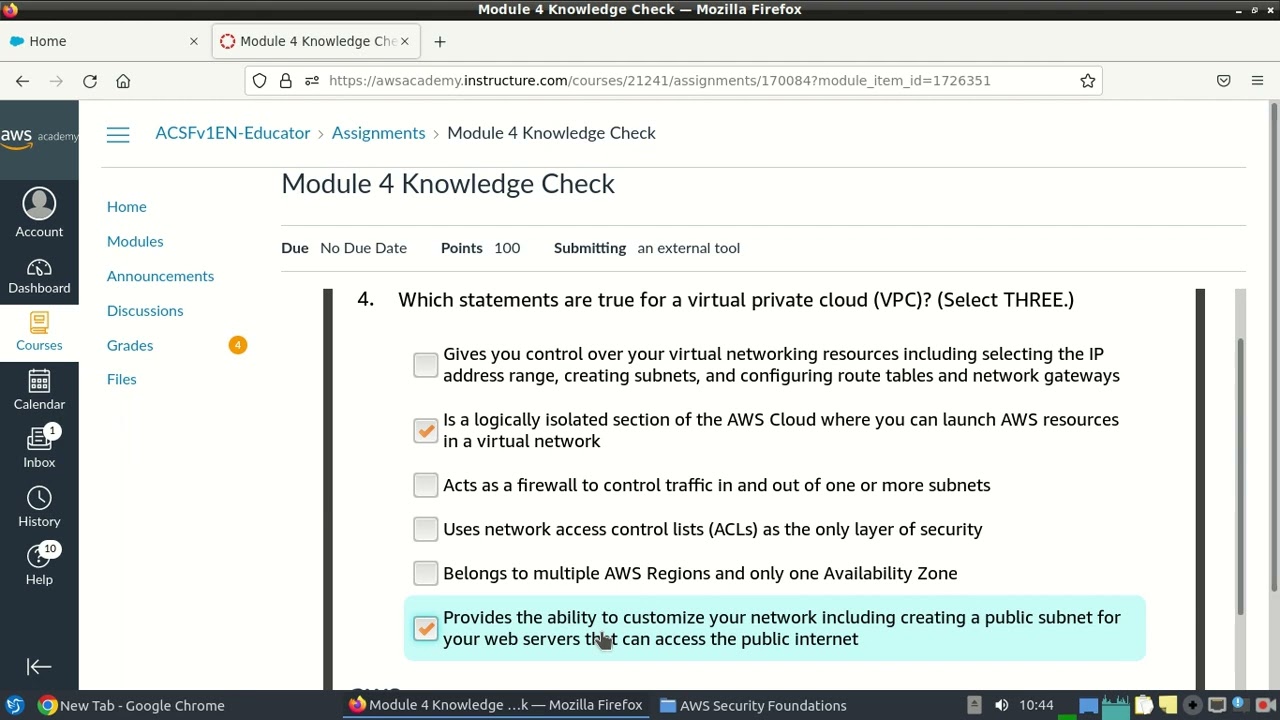This screenshot has height=720, width=1280.
Task: Check 'Belongs to multiple AWS Regions' option
Action: (x=425, y=573)
